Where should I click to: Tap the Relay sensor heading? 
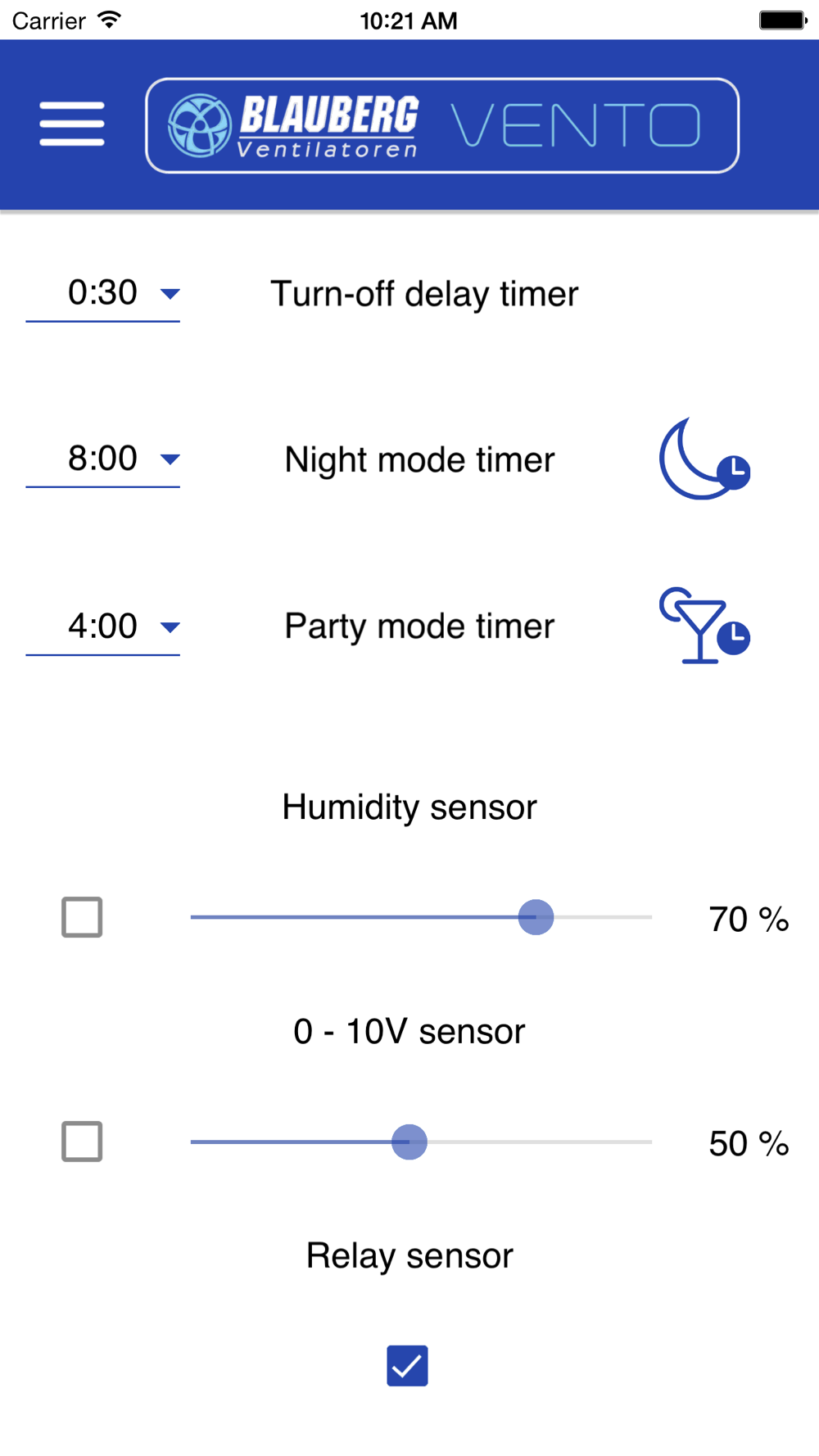pos(409,1255)
